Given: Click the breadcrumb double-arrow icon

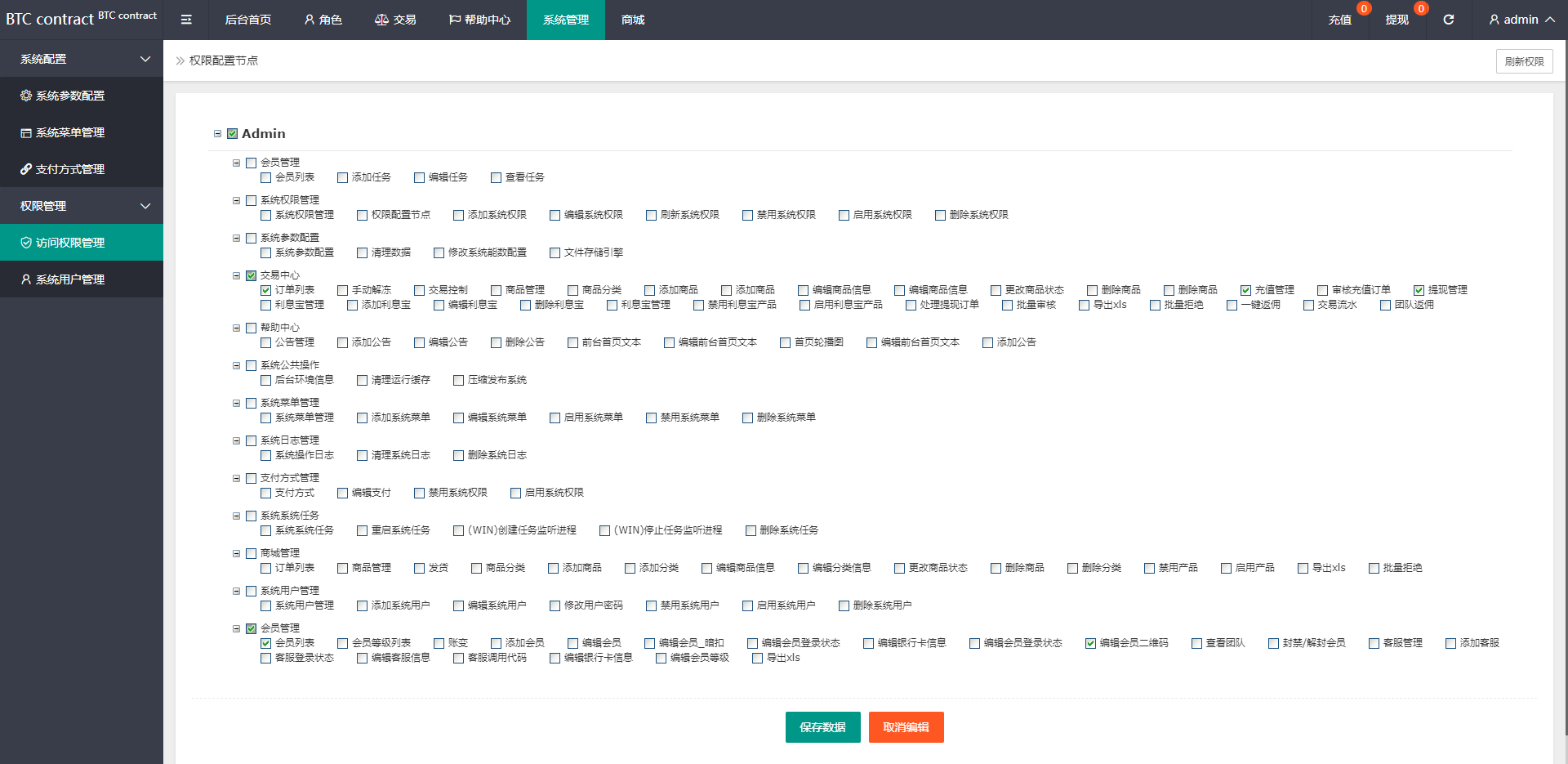Looking at the screenshot, I should click(180, 60).
